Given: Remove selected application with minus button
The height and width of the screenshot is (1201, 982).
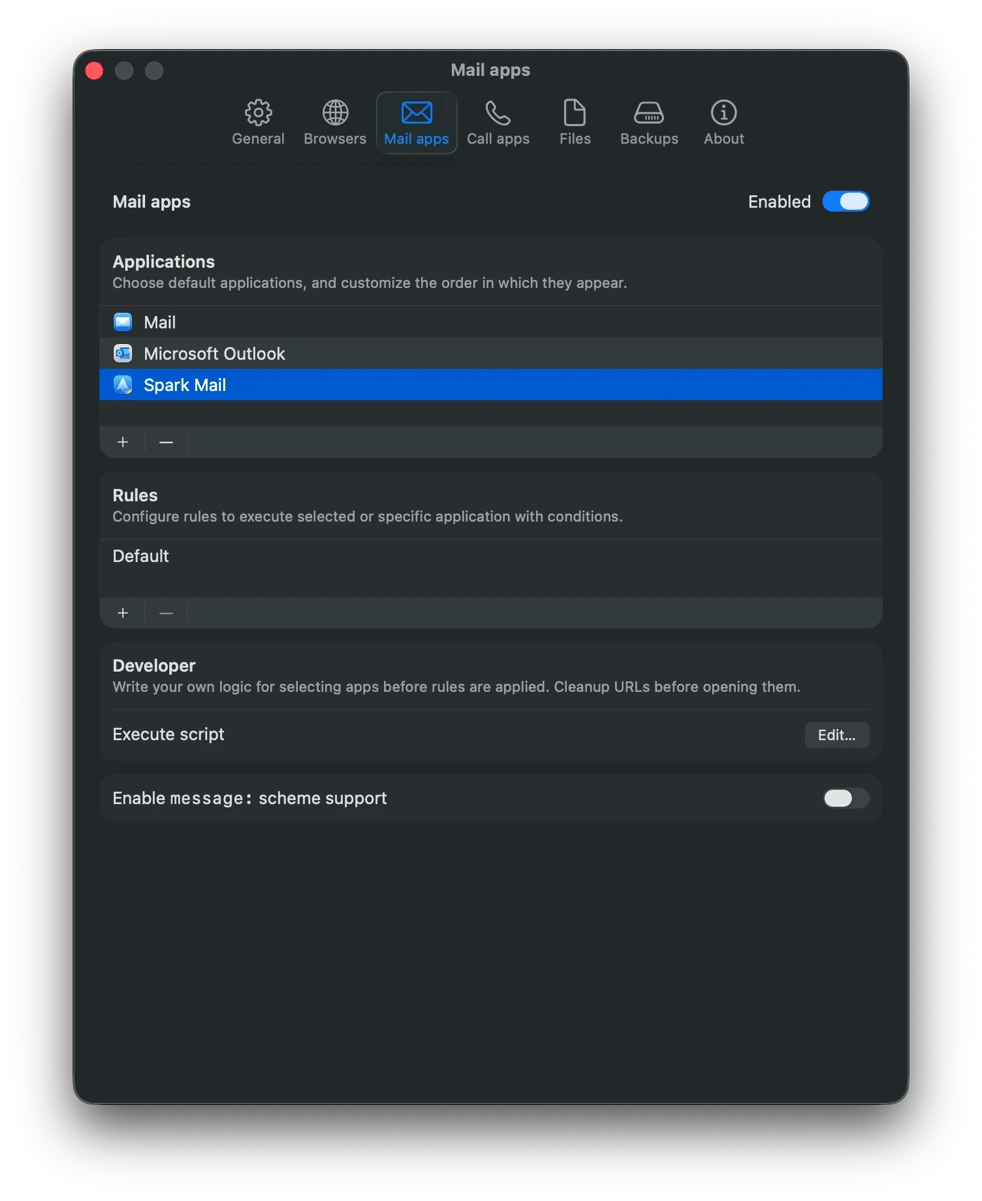Looking at the screenshot, I should [x=166, y=442].
